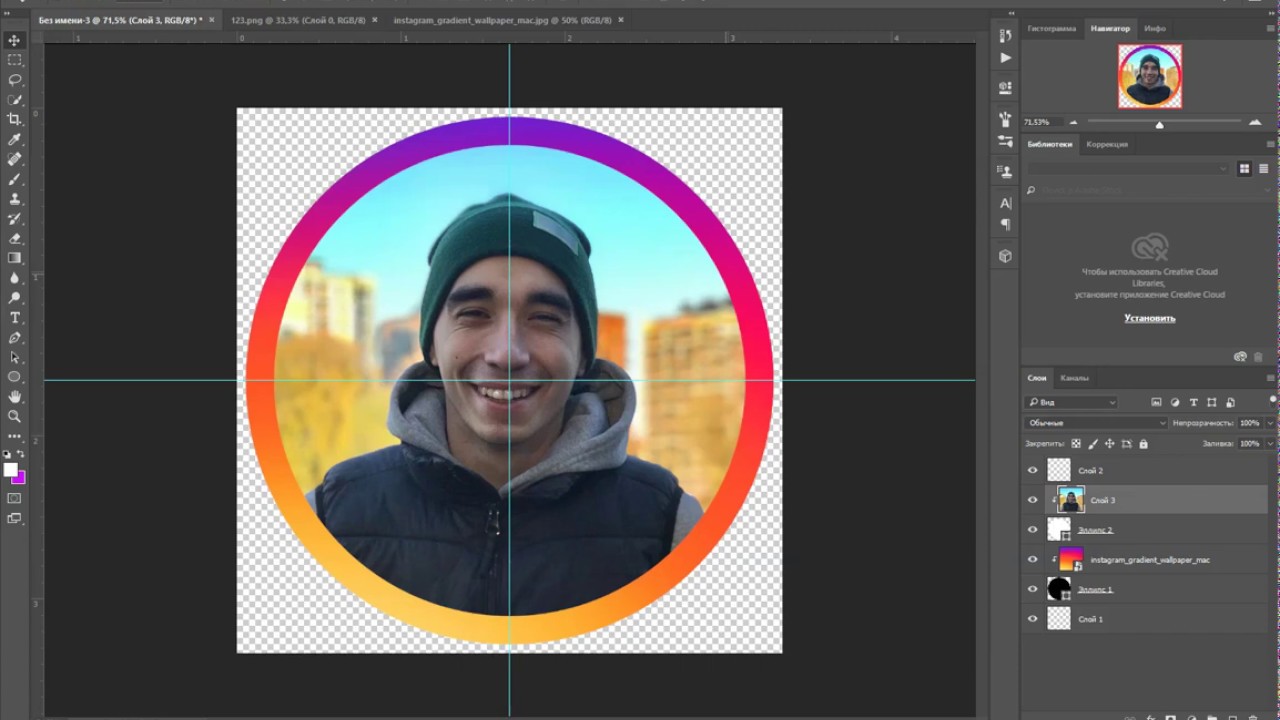
Task: Select the Path Selection tool
Action: click(14, 357)
